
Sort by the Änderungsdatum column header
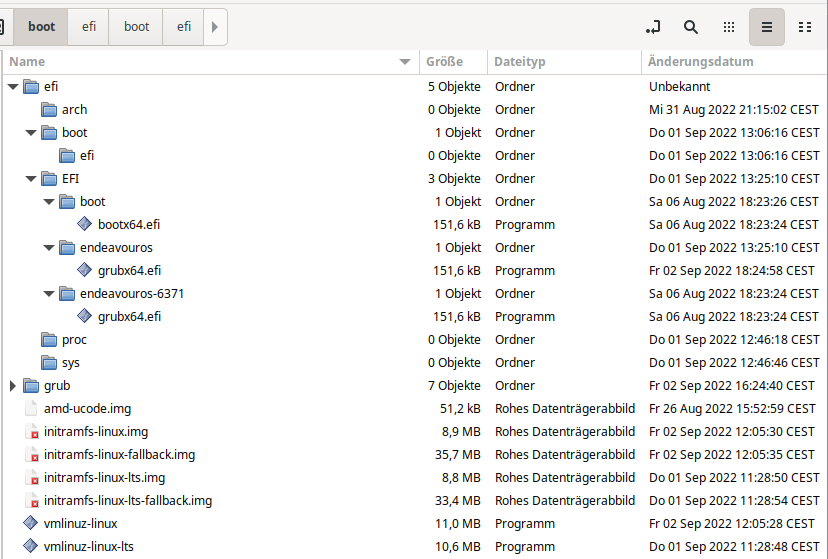[x=700, y=62]
